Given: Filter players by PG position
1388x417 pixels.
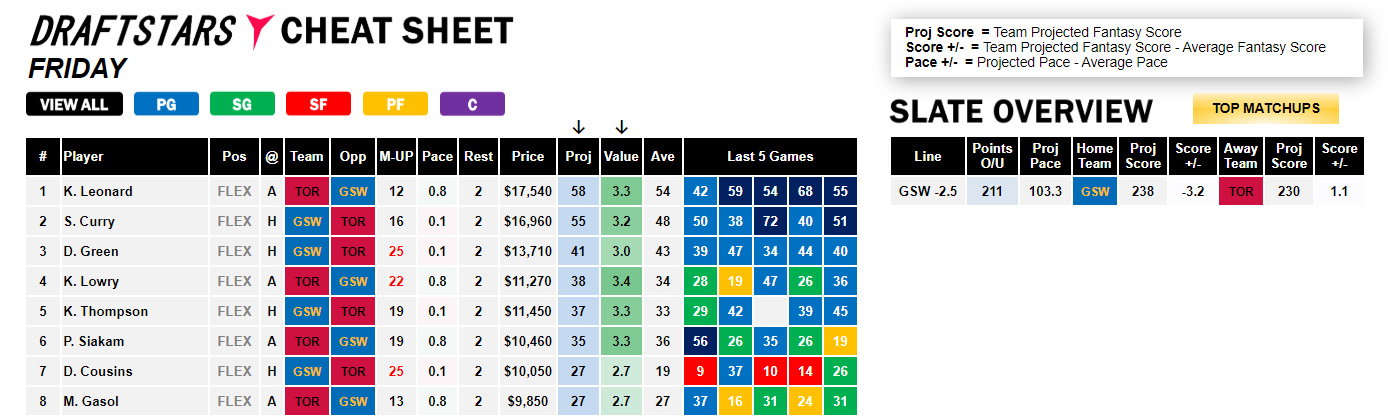Looking at the screenshot, I should 167,104.
